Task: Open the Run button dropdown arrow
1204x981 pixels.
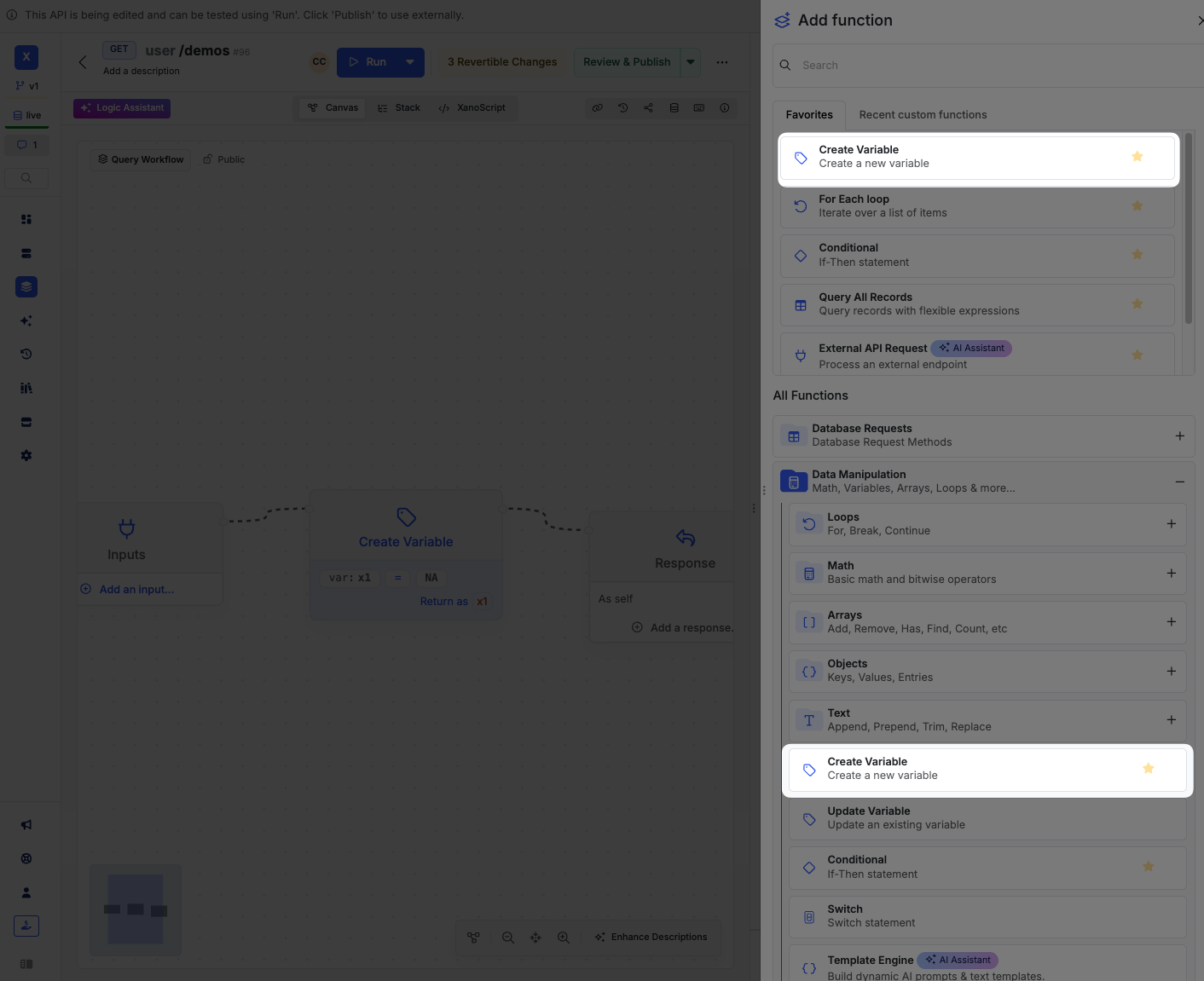Action: [410, 62]
